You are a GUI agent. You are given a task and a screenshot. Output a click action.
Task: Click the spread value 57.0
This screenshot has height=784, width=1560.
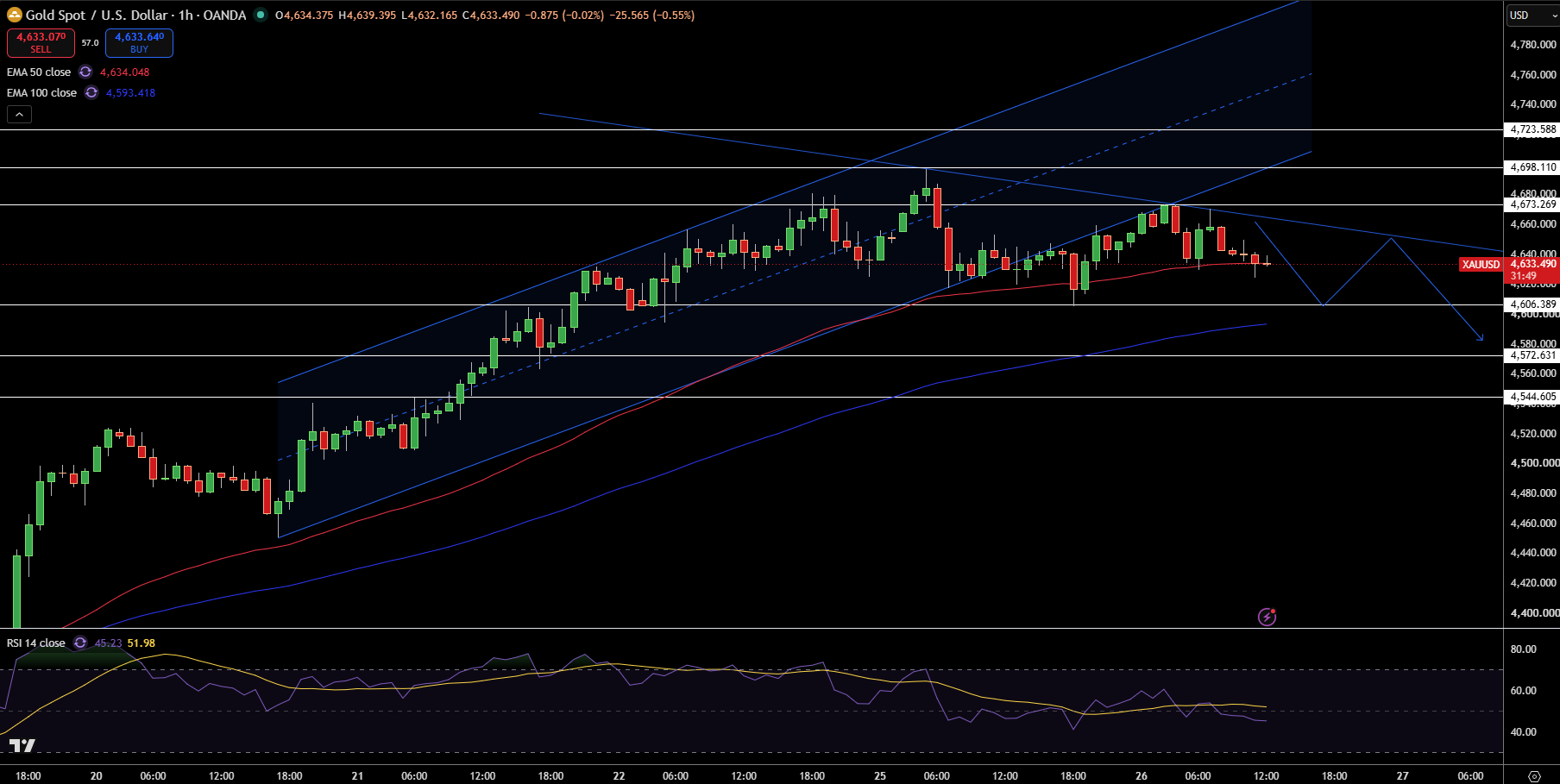(90, 42)
